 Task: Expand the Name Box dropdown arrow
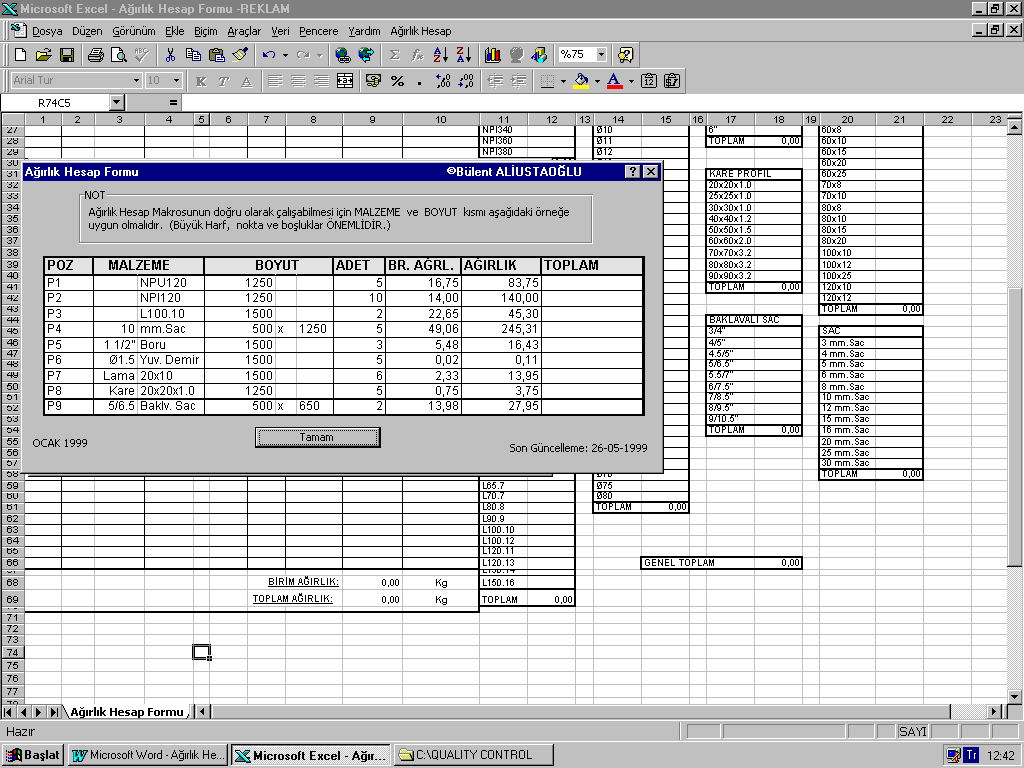click(117, 102)
